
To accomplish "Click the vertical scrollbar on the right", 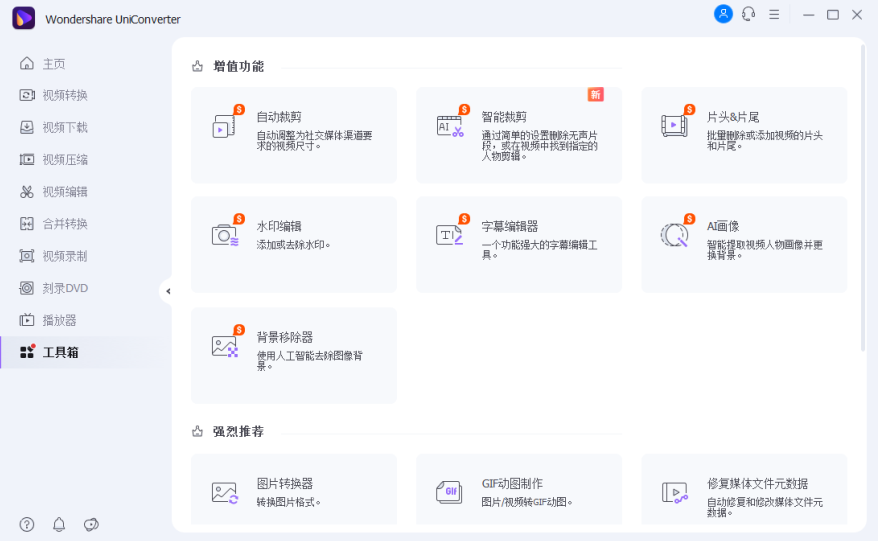I will point(863,198).
